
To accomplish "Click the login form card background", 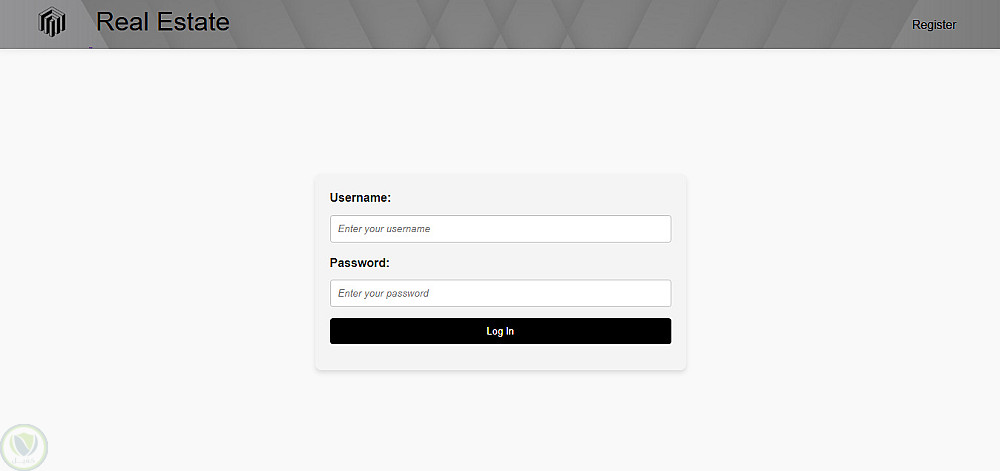I will coord(500,358).
